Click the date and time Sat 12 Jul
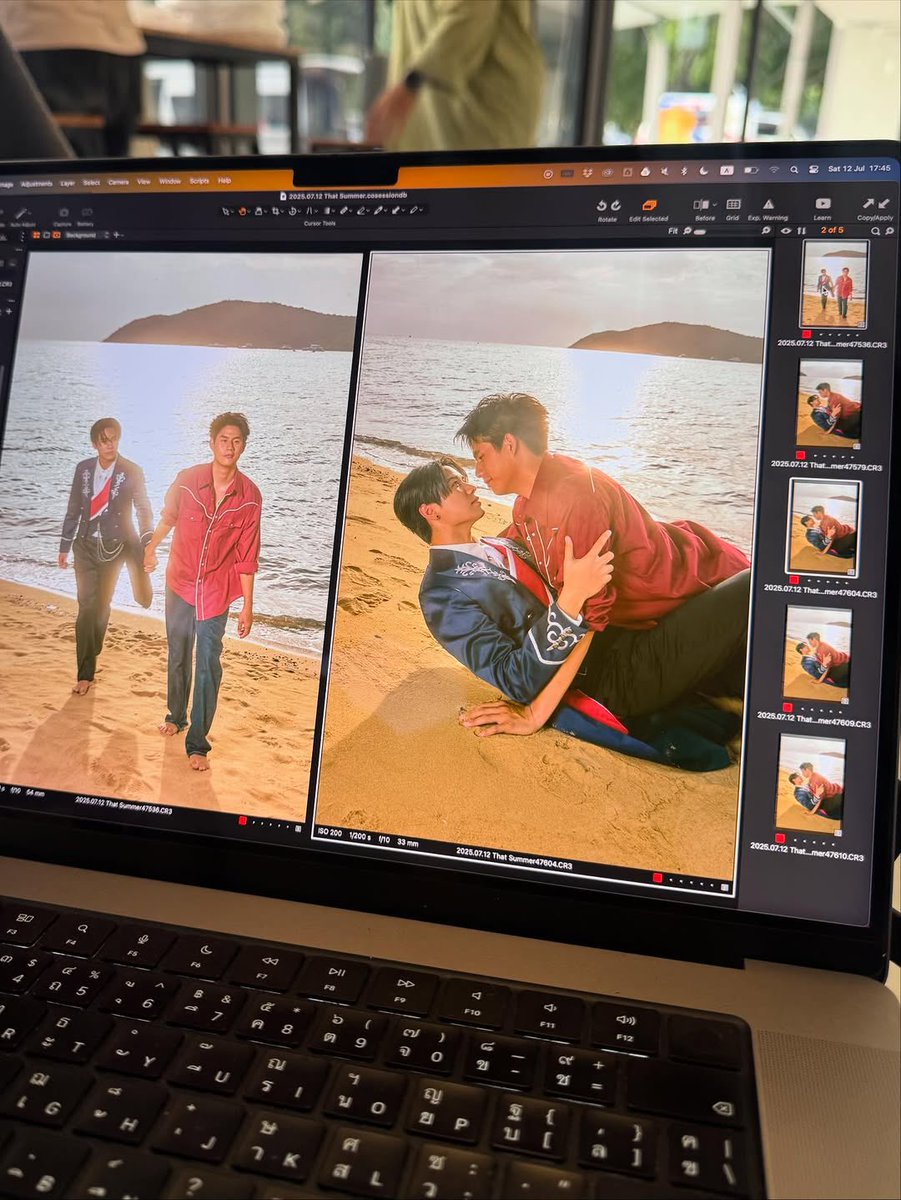The image size is (901, 1200). (859, 168)
